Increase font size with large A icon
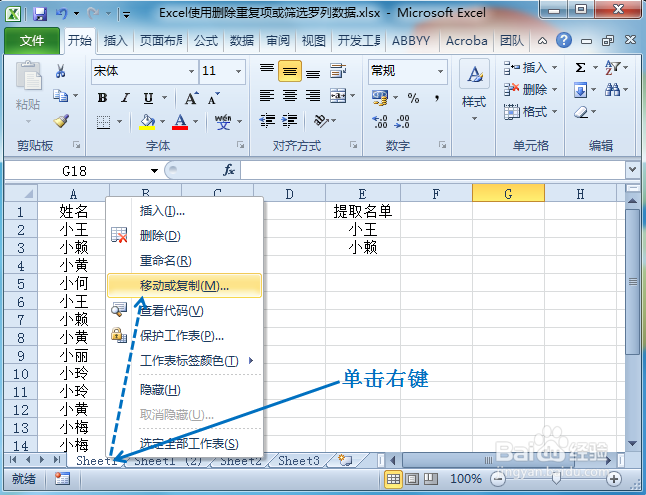Screen dimensions: 646x495 pos(191,98)
